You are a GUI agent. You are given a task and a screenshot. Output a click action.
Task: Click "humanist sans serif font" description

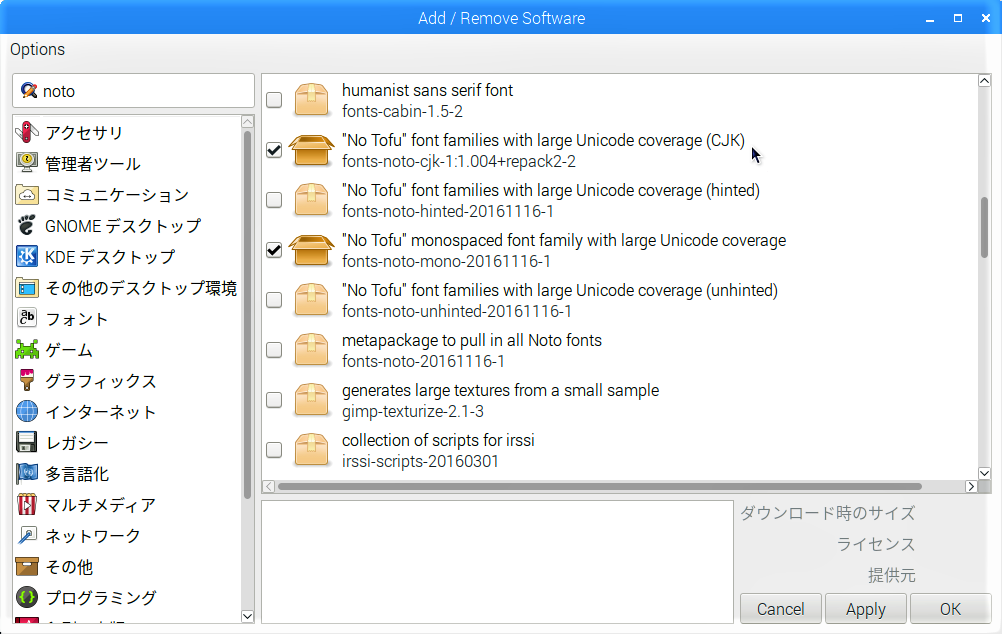coord(427,90)
